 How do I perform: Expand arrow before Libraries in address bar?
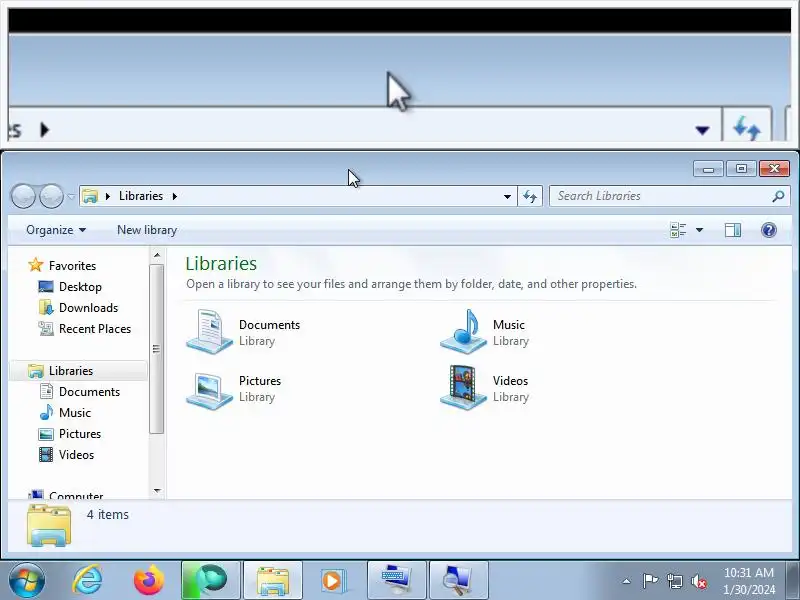(108, 196)
